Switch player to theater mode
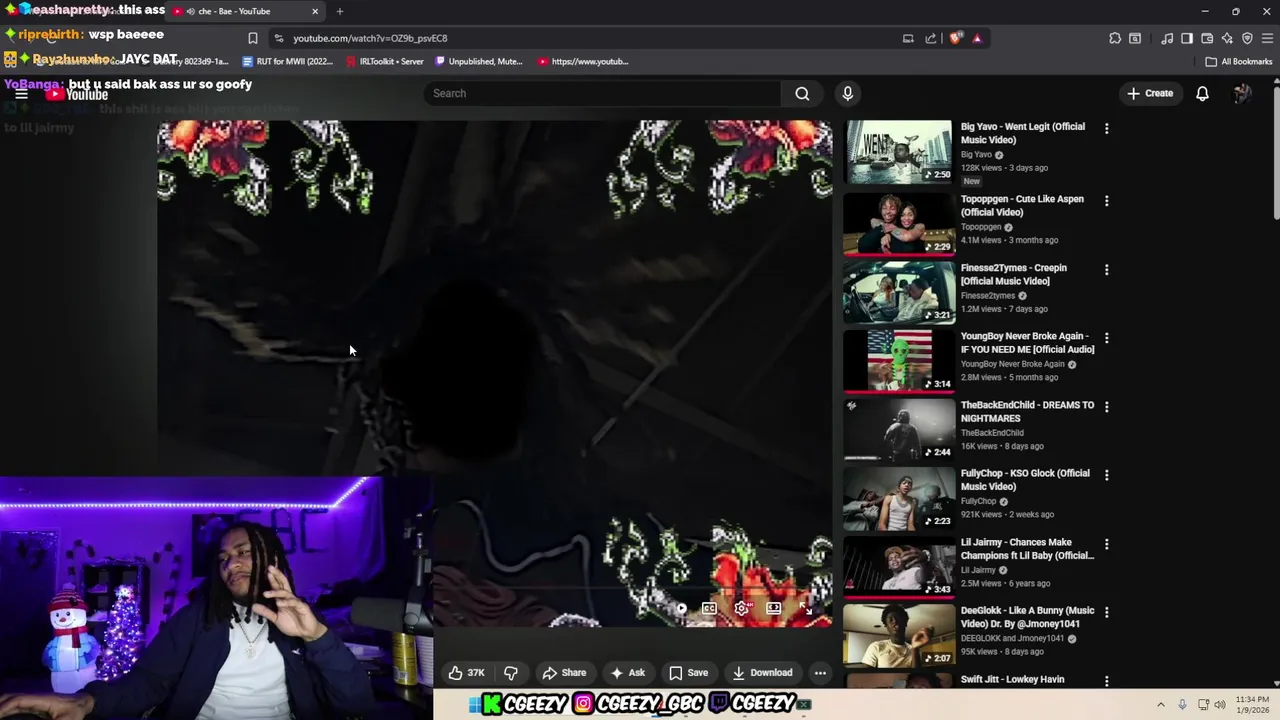1280x720 pixels. tap(773, 608)
